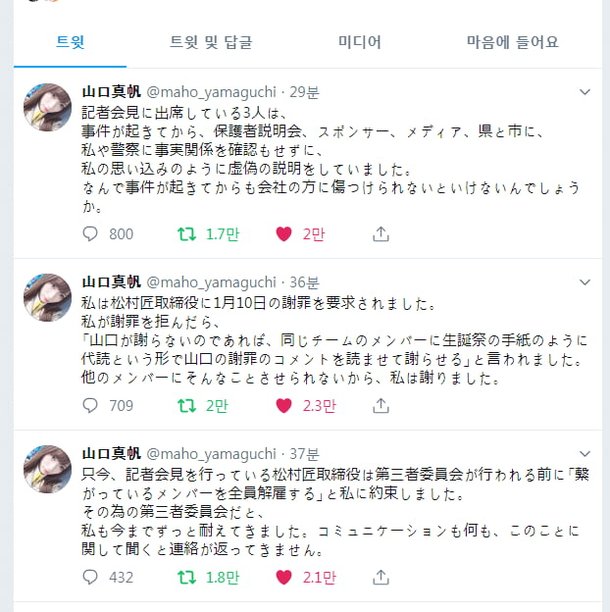This screenshot has height=612, width=610.
Task: Unlike the tweet with 2만 likes
Action: pyautogui.click(x=284, y=234)
